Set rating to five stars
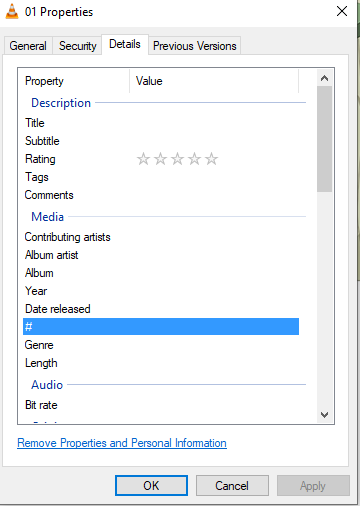This screenshot has width=360, height=506. 211,159
